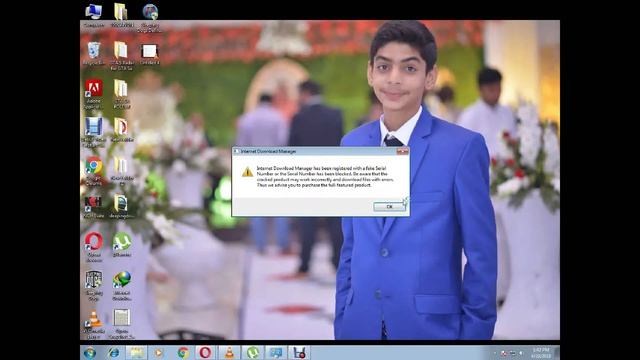Open Windows Explorer from the taskbar

pos(136,353)
